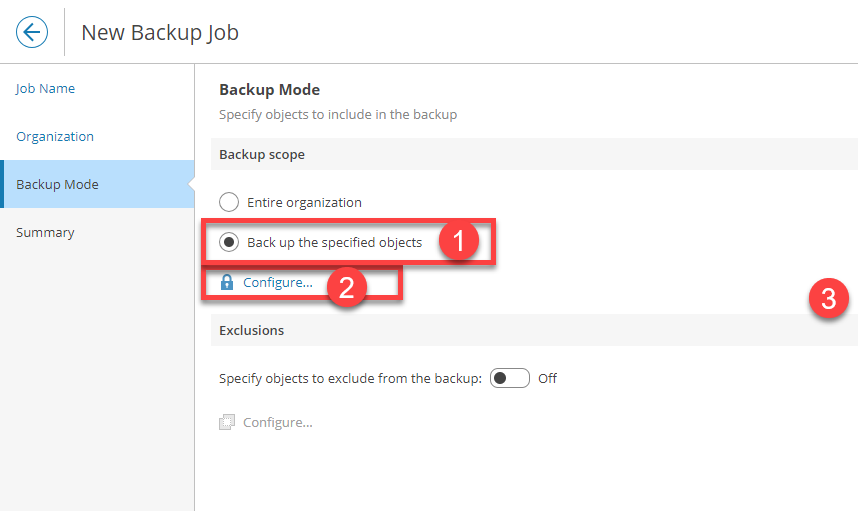The width and height of the screenshot is (858, 511).
Task: Click the back arrow icon
Action: point(32,32)
